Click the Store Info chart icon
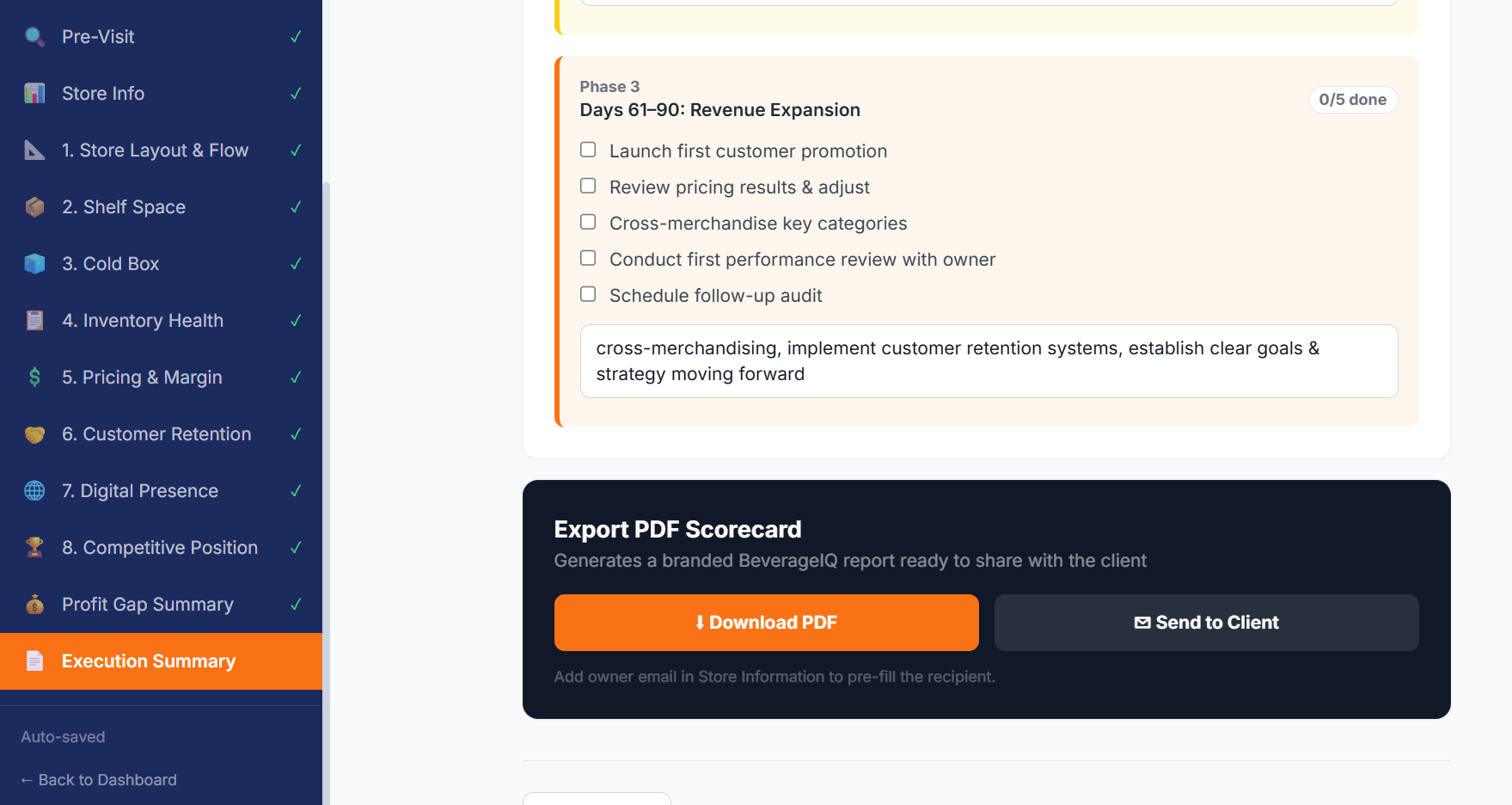Screen dimensions: 1512x805 click(34, 93)
